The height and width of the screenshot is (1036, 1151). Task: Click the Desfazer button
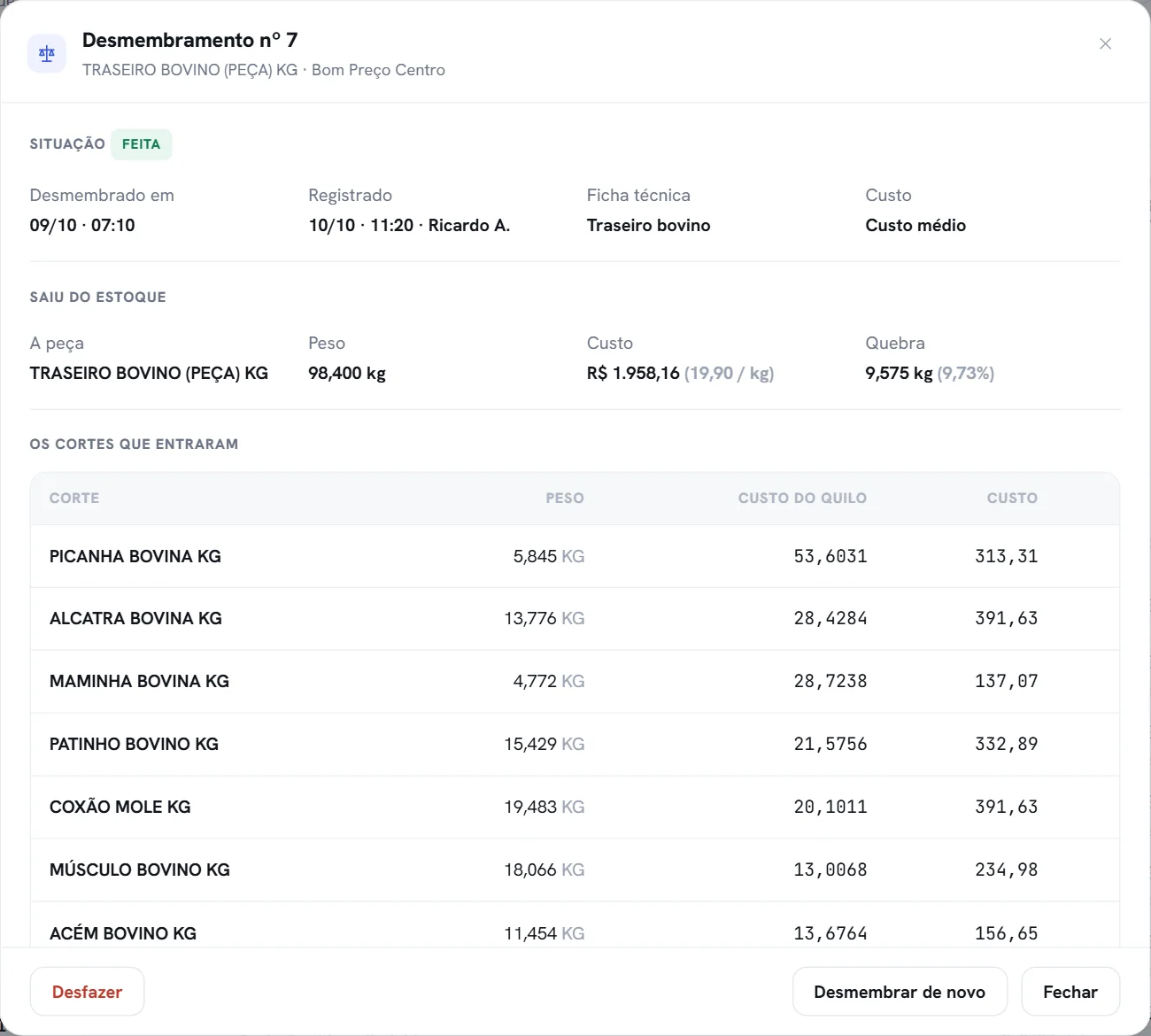[87, 992]
